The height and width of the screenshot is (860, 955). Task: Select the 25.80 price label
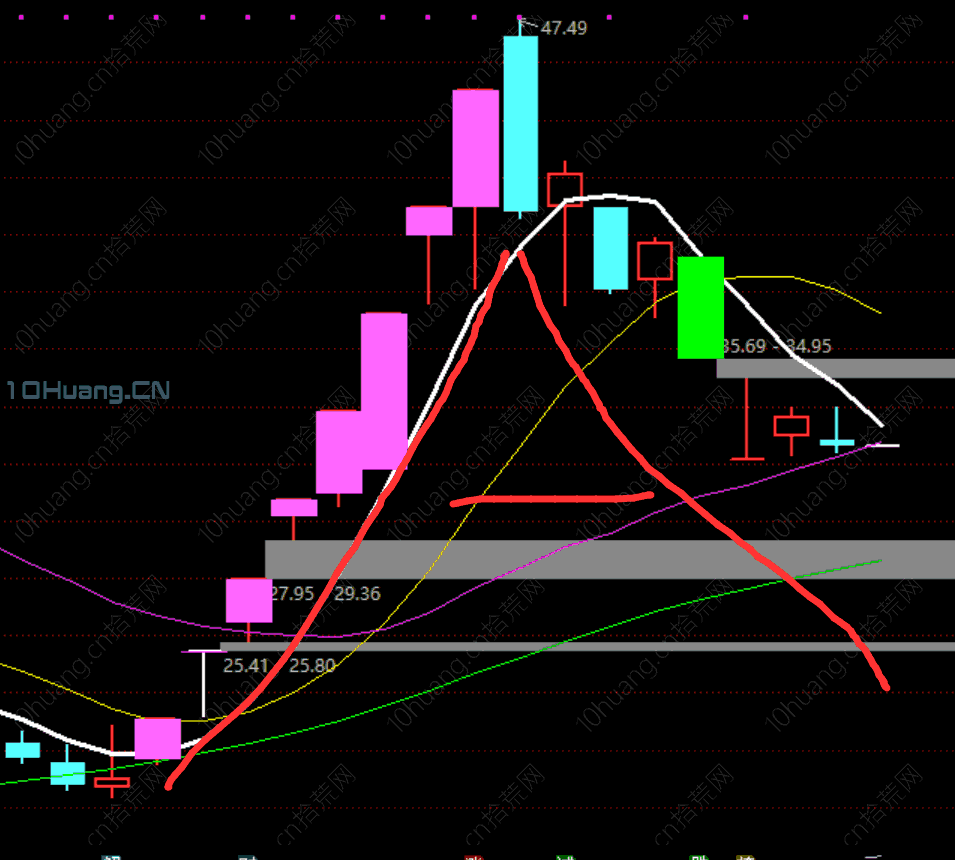[x=312, y=665]
